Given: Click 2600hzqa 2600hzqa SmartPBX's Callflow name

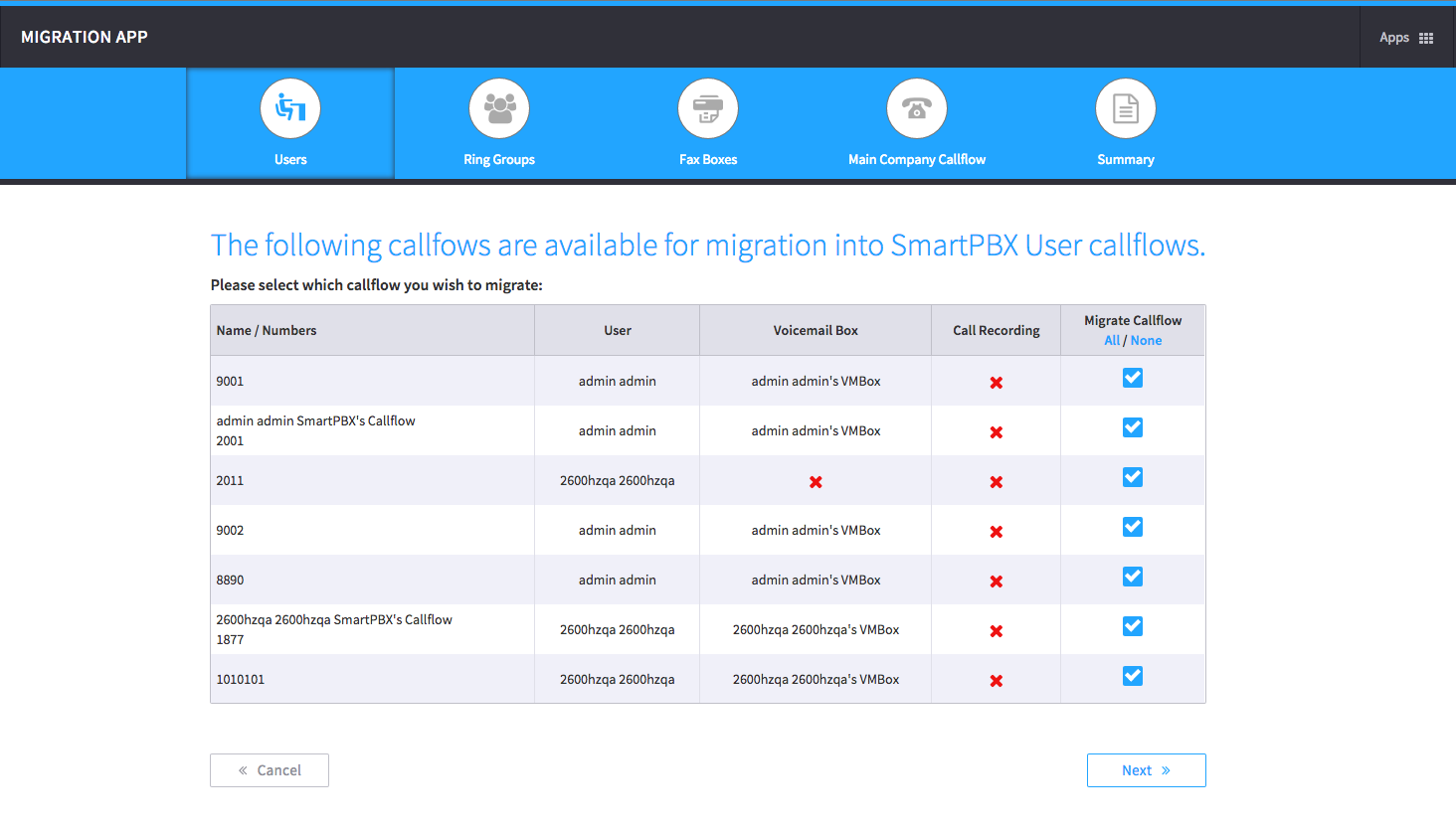Looking at the screenshot, I should [x=334, y=619].
